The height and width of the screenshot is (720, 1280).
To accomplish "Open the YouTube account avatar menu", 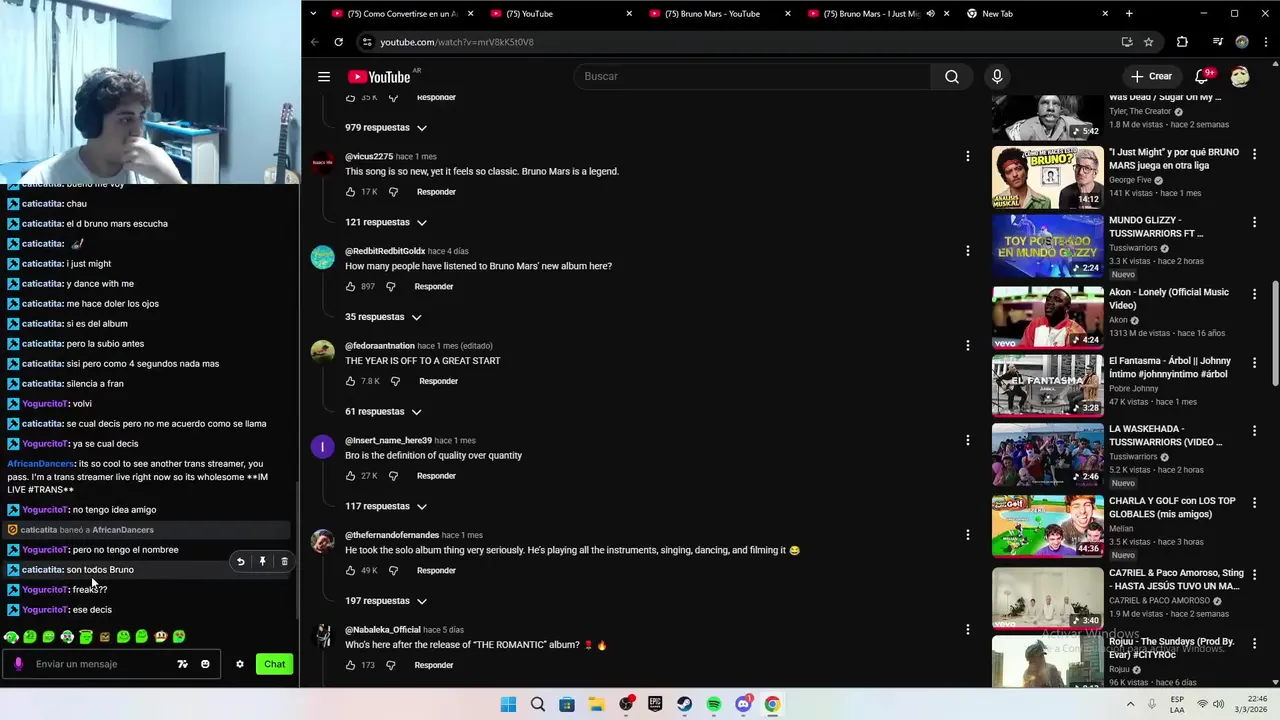I will [1240, 76].
